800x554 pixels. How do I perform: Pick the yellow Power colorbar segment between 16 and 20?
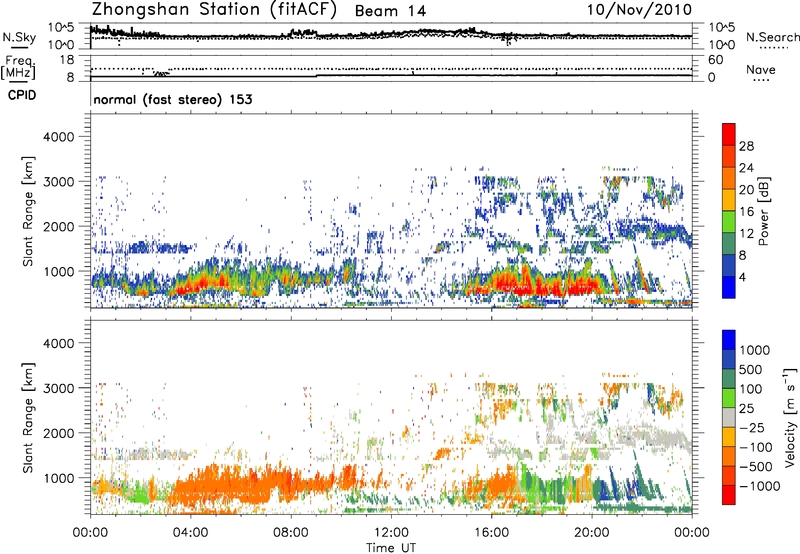tap(729, 200)
